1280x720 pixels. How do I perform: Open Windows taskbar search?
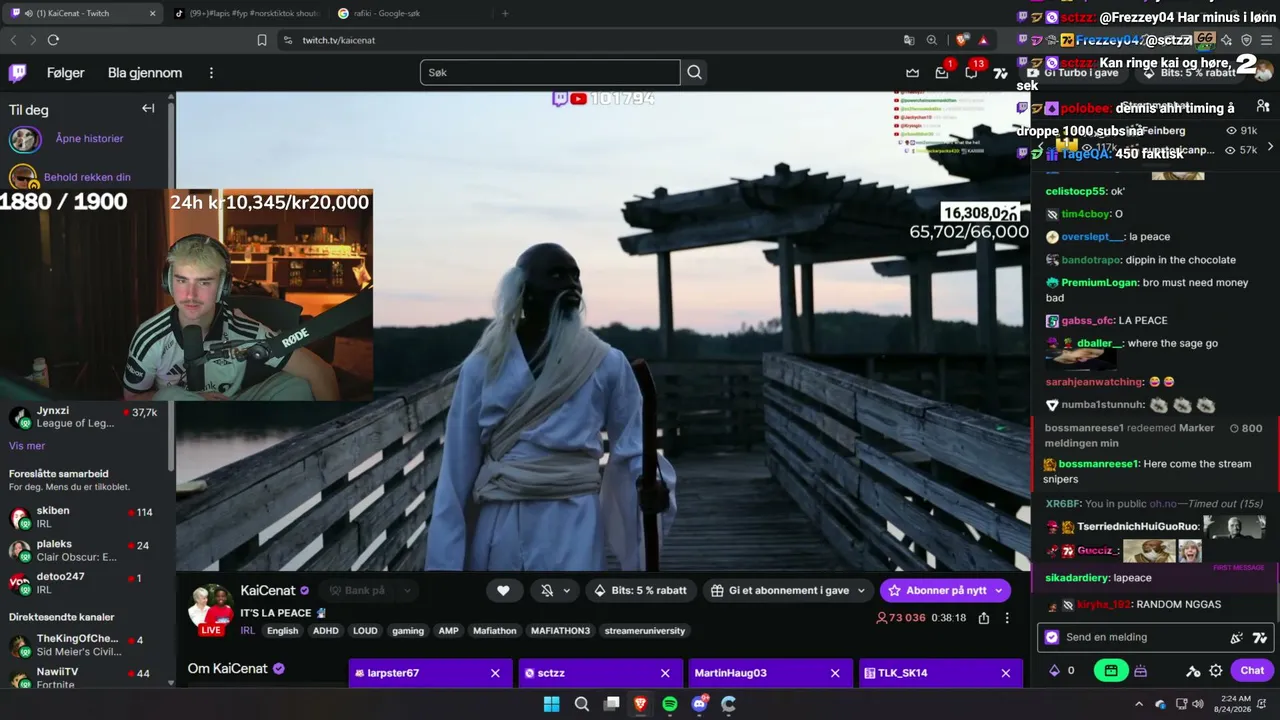581,704
